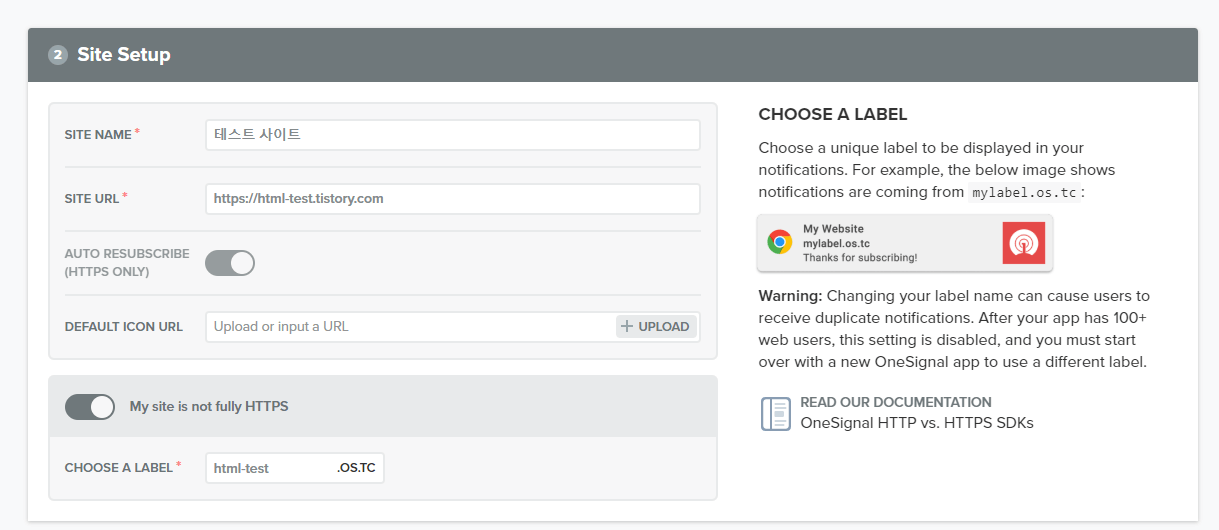
Task: Click the Default Icon URL input
Action: click(410, 327)
